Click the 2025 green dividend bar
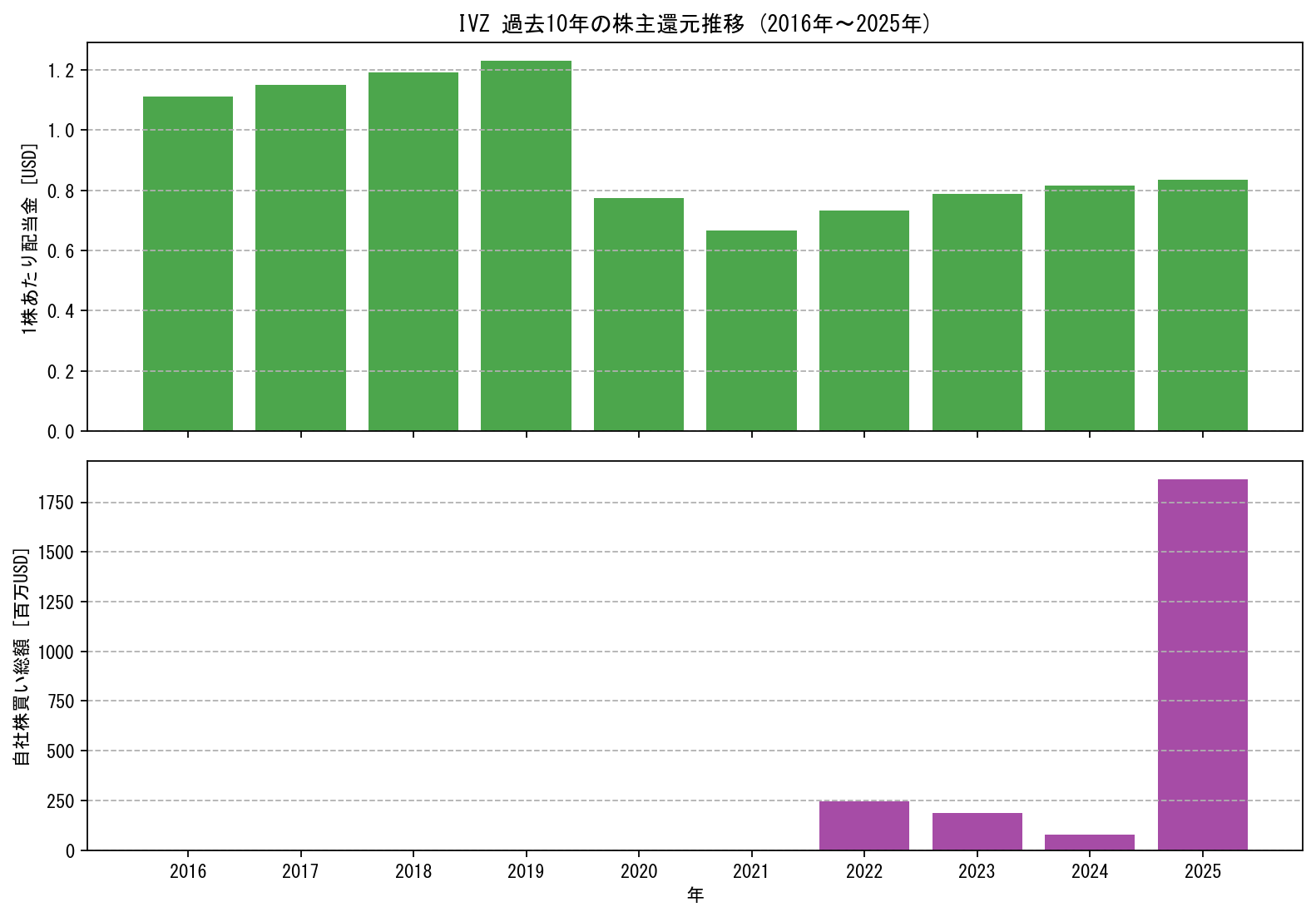The height and width of the screenshot is (917, 1316). click(x=1203, y=305)
